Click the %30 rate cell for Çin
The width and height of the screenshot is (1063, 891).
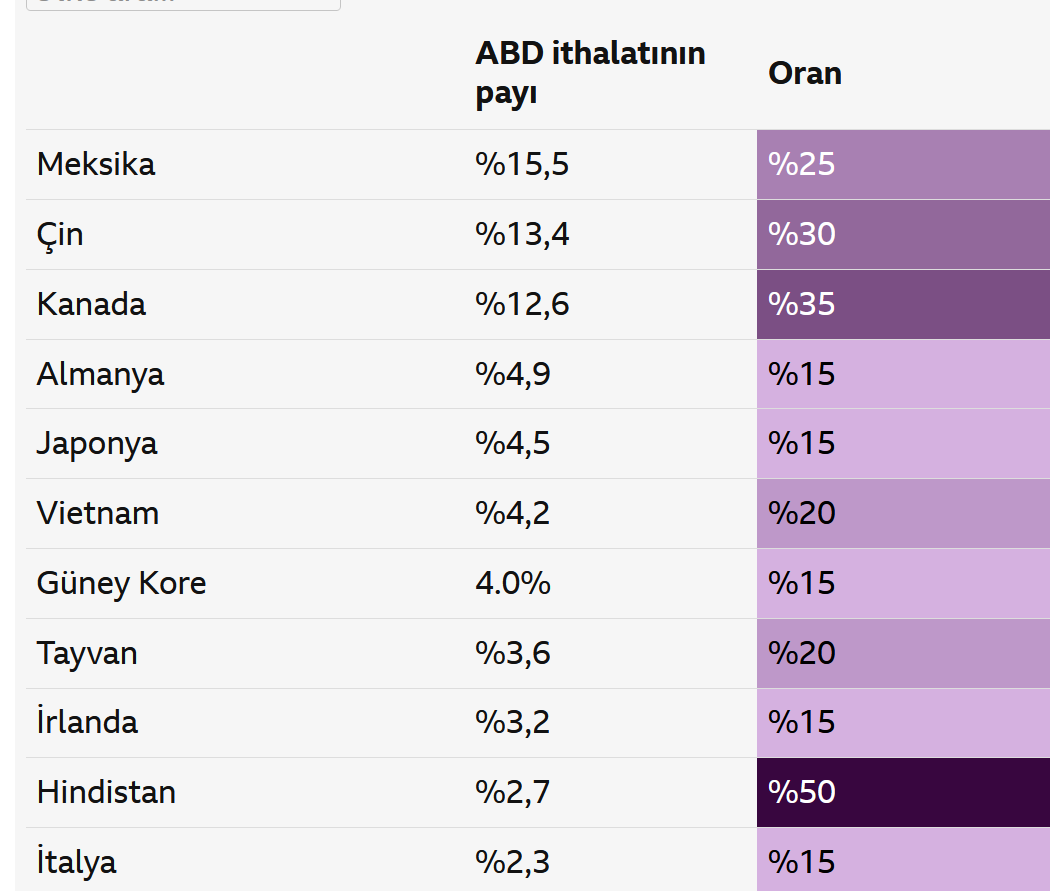point(903,235)
